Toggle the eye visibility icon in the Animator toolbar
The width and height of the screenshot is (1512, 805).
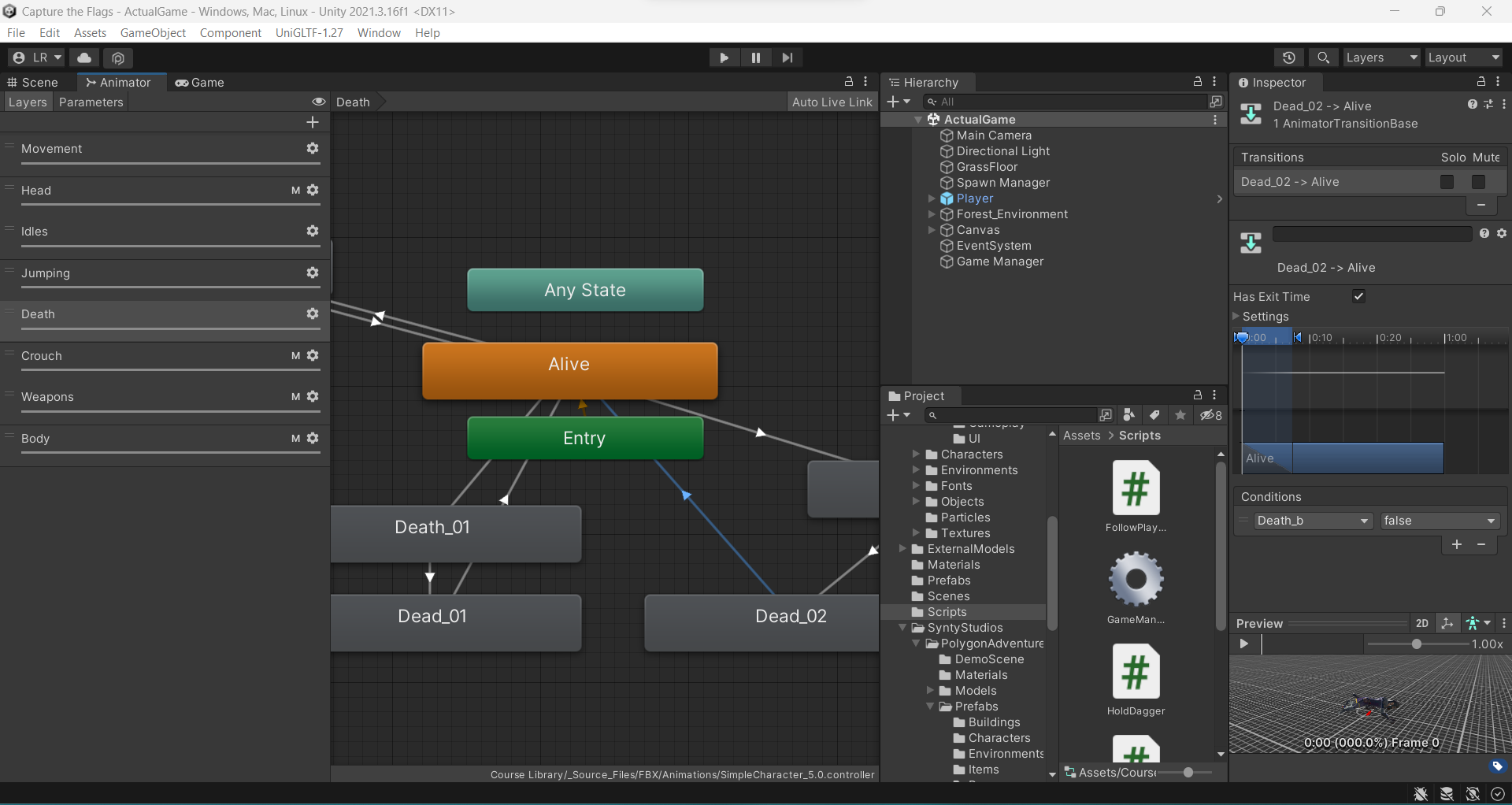[318, 102]
